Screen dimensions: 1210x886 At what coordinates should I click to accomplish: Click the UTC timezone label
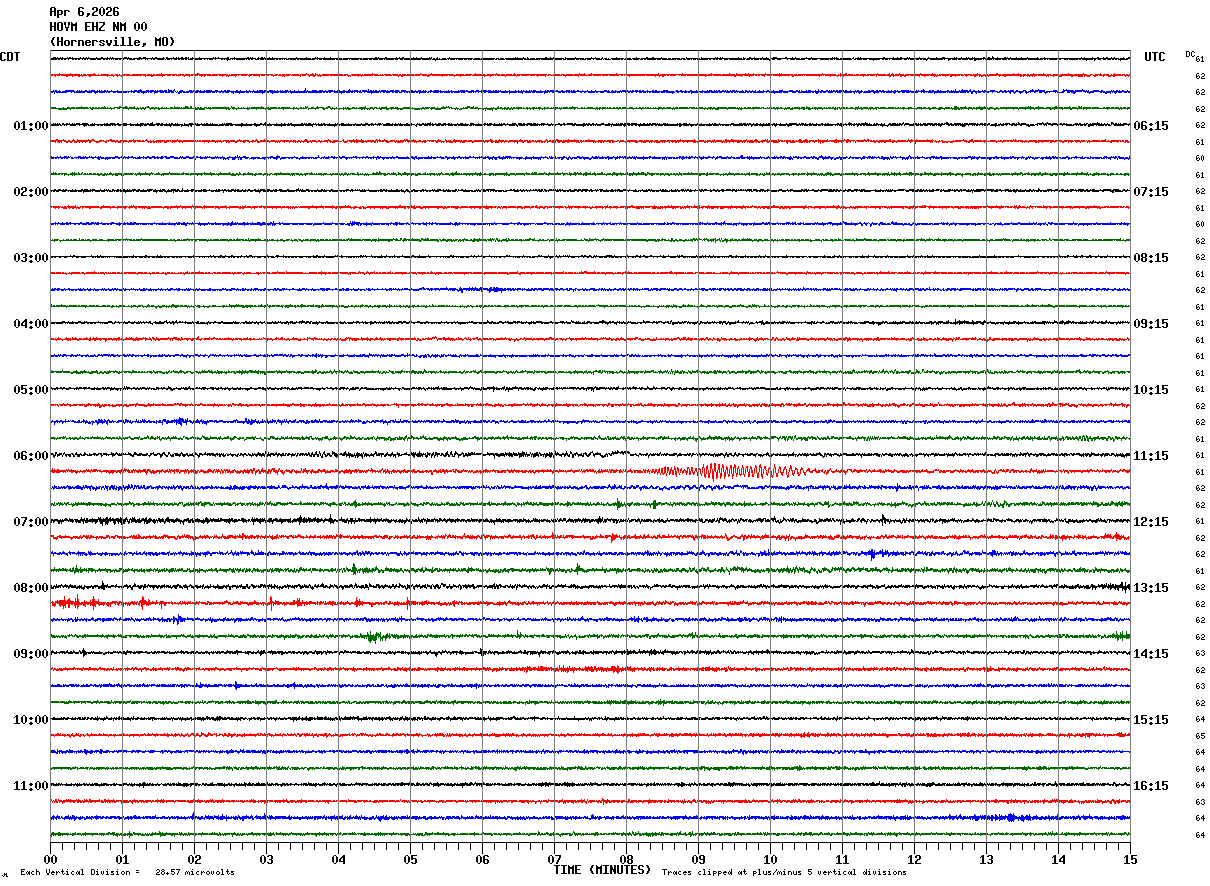click(1155, 57)
